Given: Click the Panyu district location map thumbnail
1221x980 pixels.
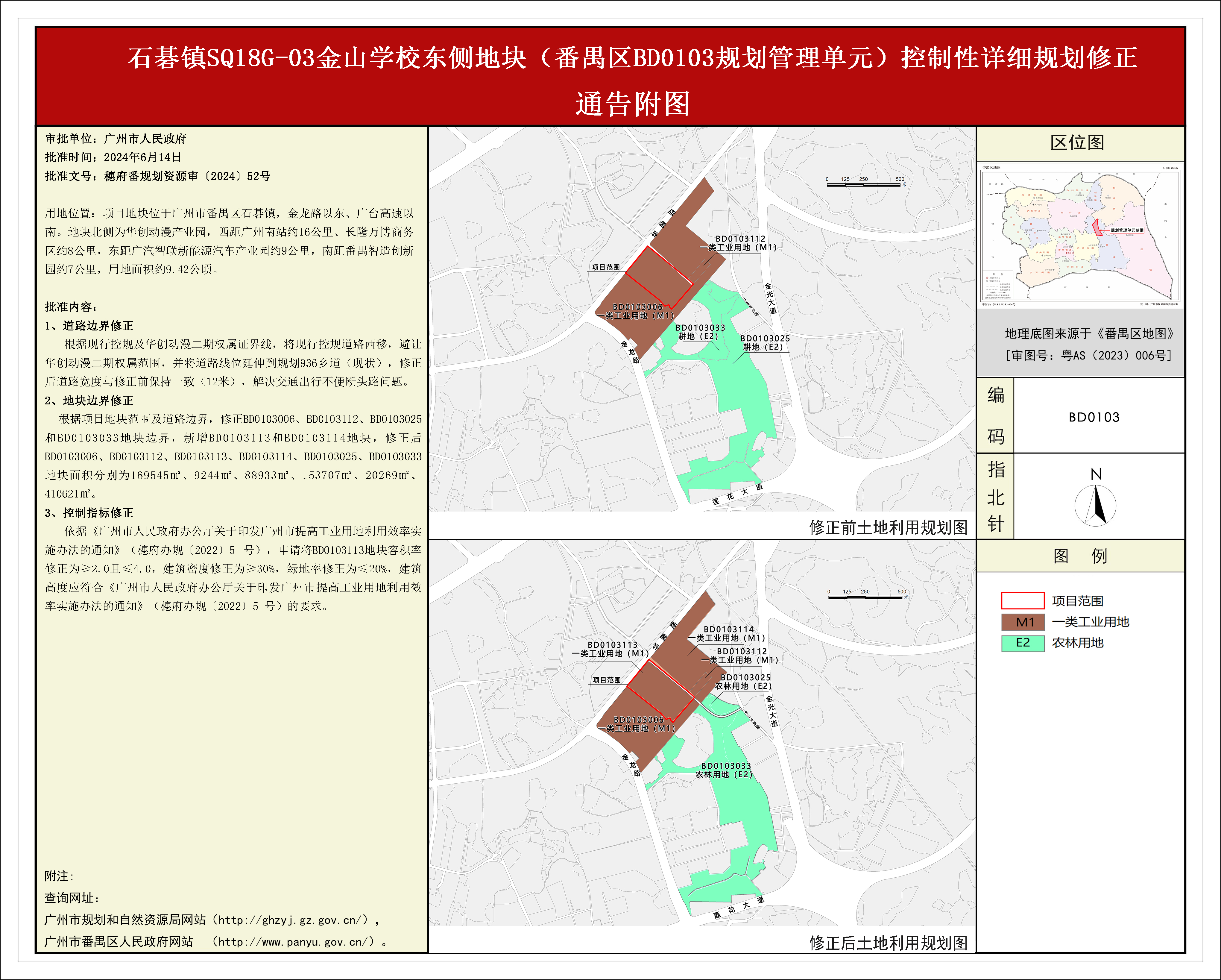Looking at the screenshot, I should pyautogui.click(x=1080, y=235).
